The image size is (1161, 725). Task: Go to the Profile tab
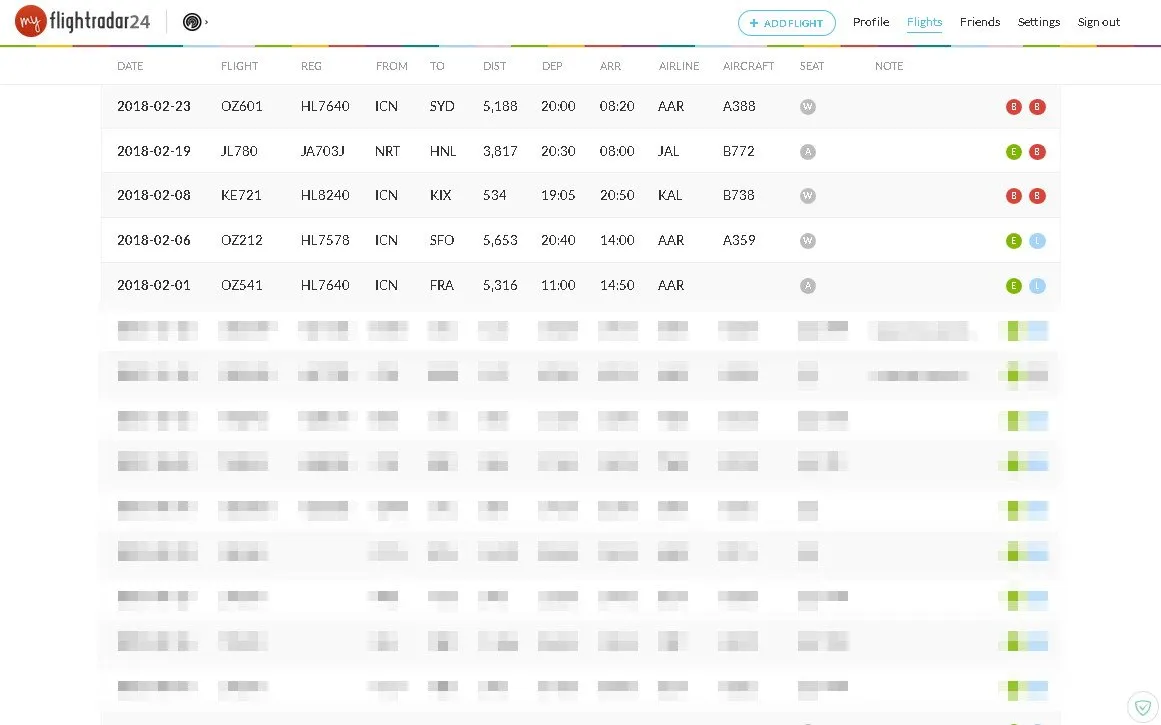click(871, 22)
